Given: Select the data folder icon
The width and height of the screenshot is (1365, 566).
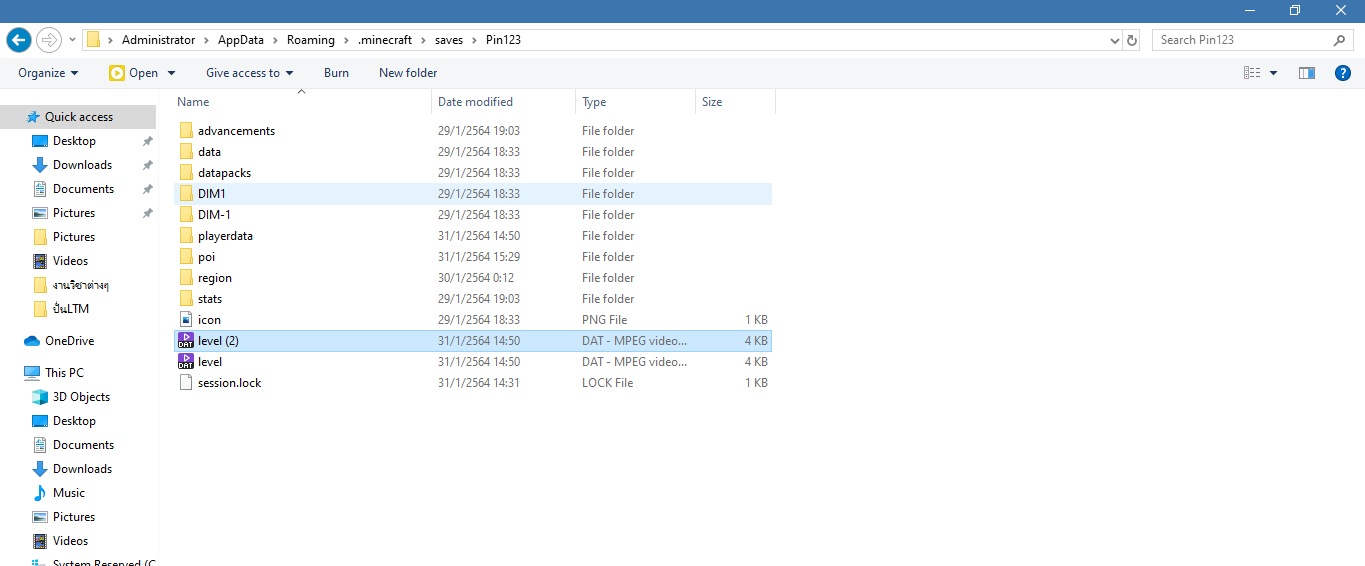Looking at the screenshot, I should click(186, 152).
